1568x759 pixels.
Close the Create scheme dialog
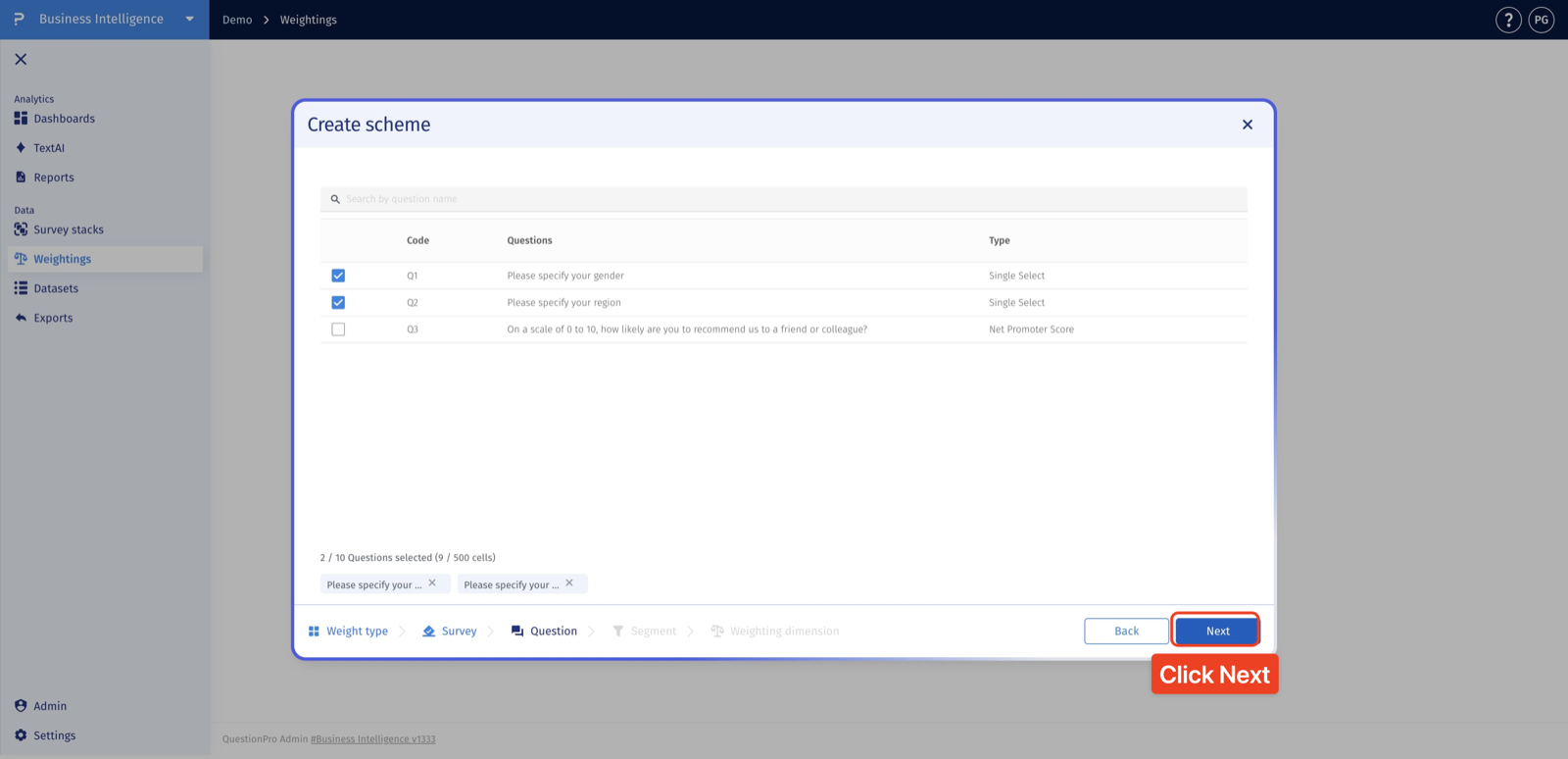pyautogui.click(x=1248, y=125)
